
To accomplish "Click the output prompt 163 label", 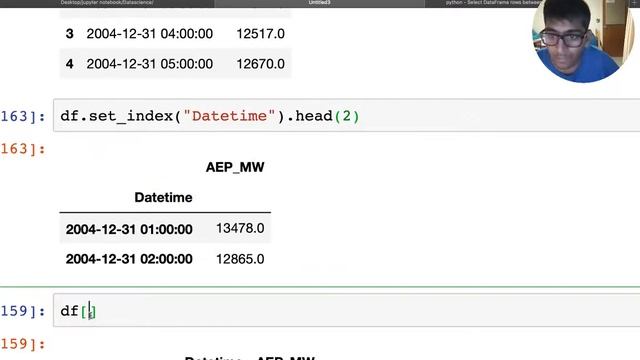I will pos(23,149).
